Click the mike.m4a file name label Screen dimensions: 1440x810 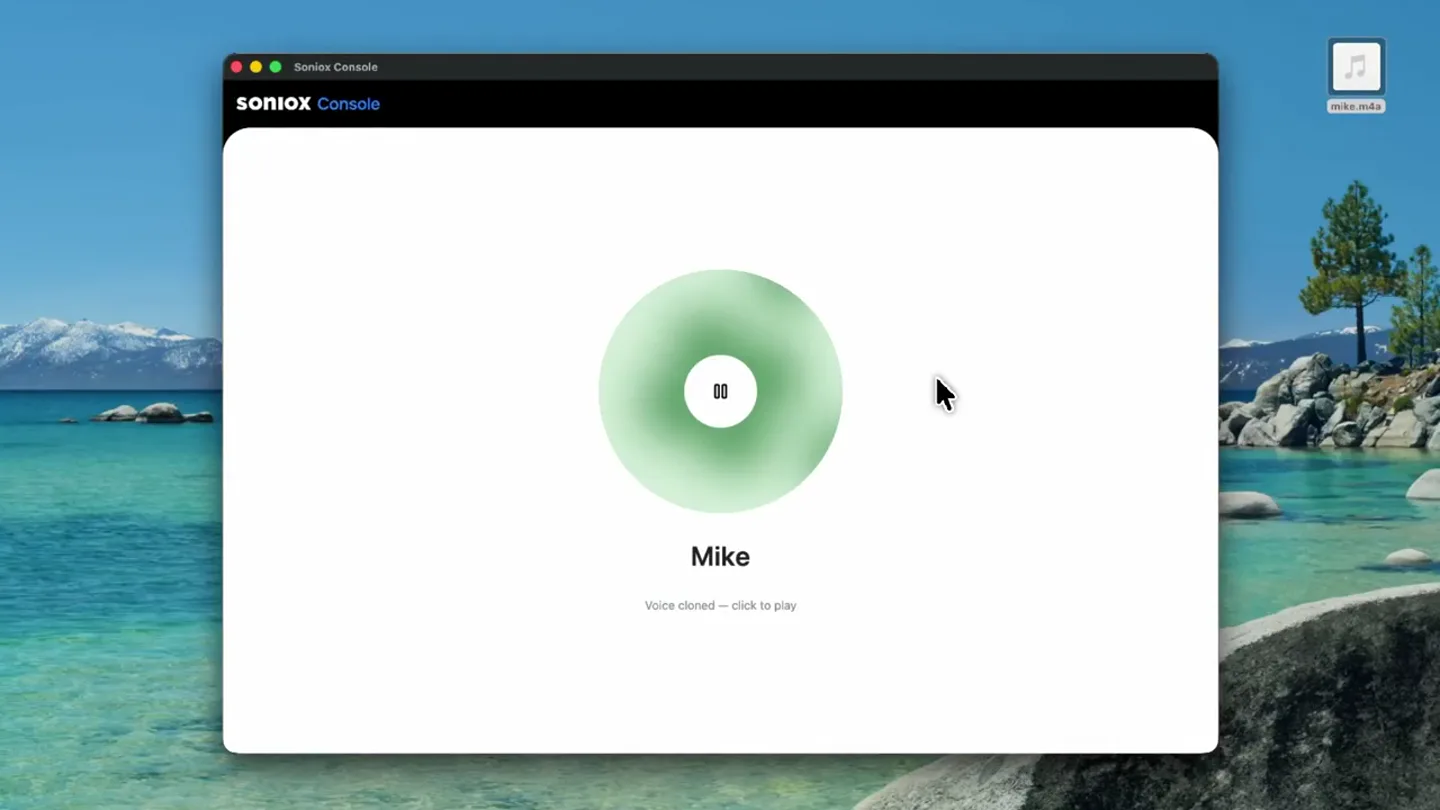[x=1356, y=106]
